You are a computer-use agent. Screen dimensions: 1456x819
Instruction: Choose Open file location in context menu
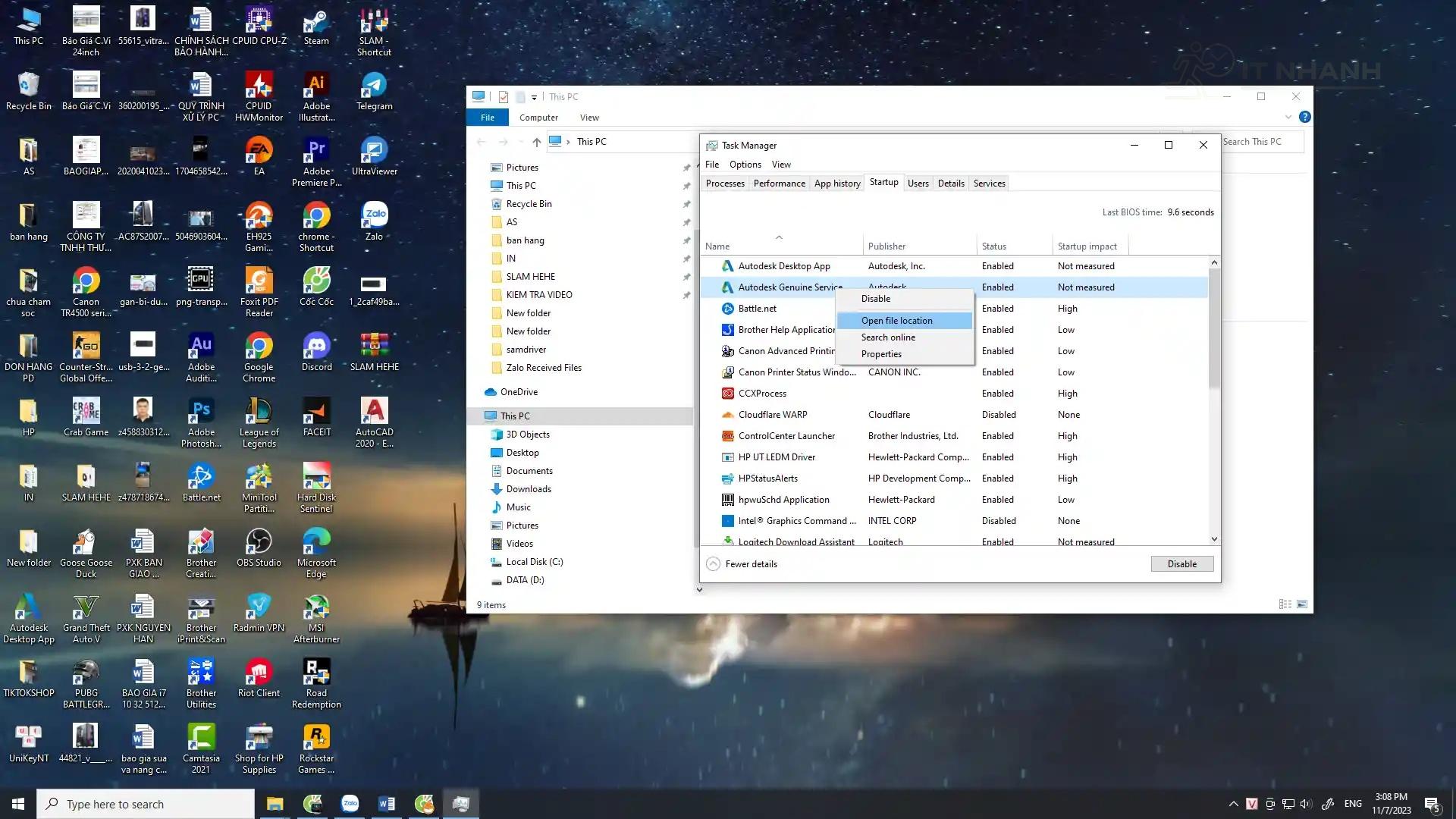point(896,321)
